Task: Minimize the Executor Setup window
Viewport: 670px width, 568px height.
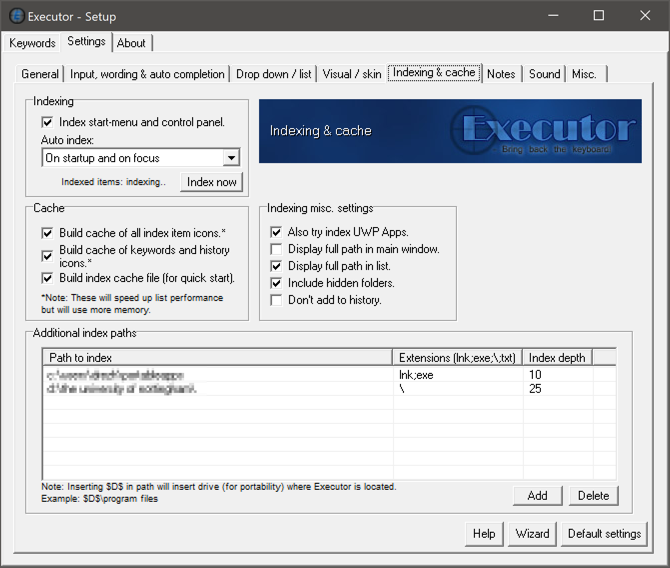Action: click(553, 16)
